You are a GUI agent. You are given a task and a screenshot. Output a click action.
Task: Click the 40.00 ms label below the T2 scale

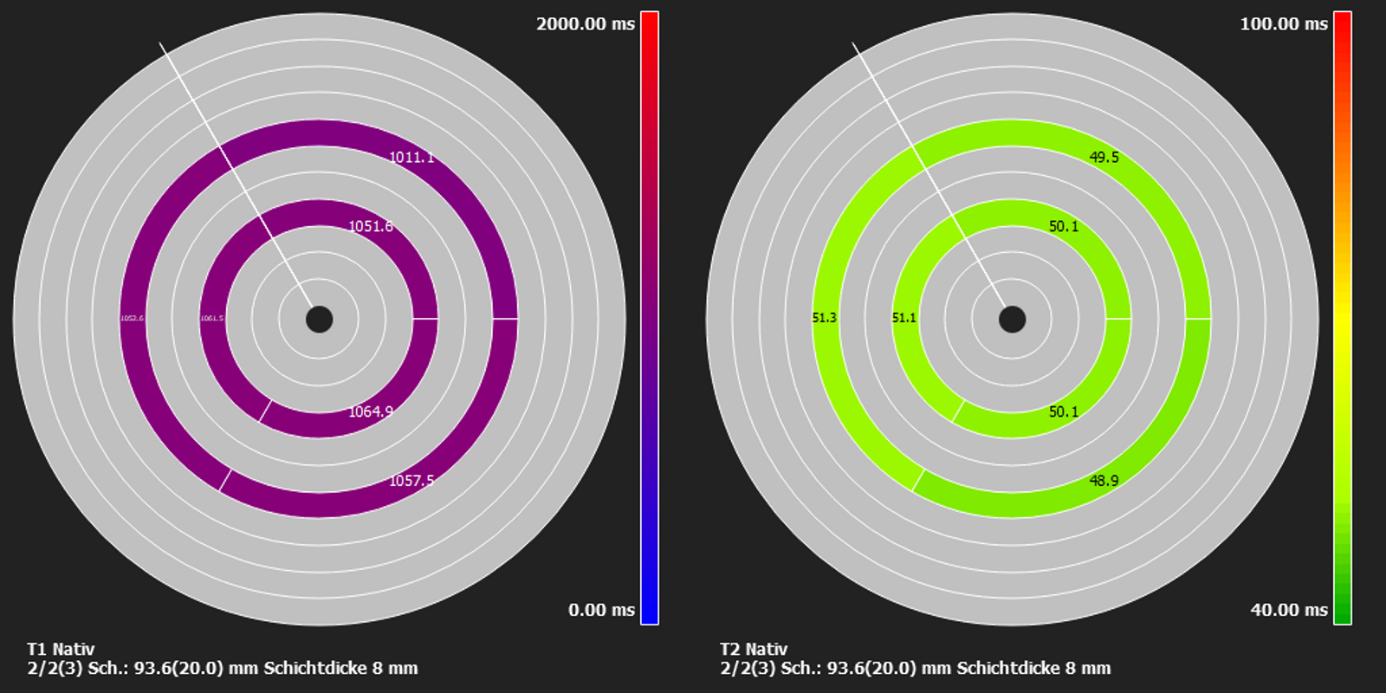[1289, 608]
